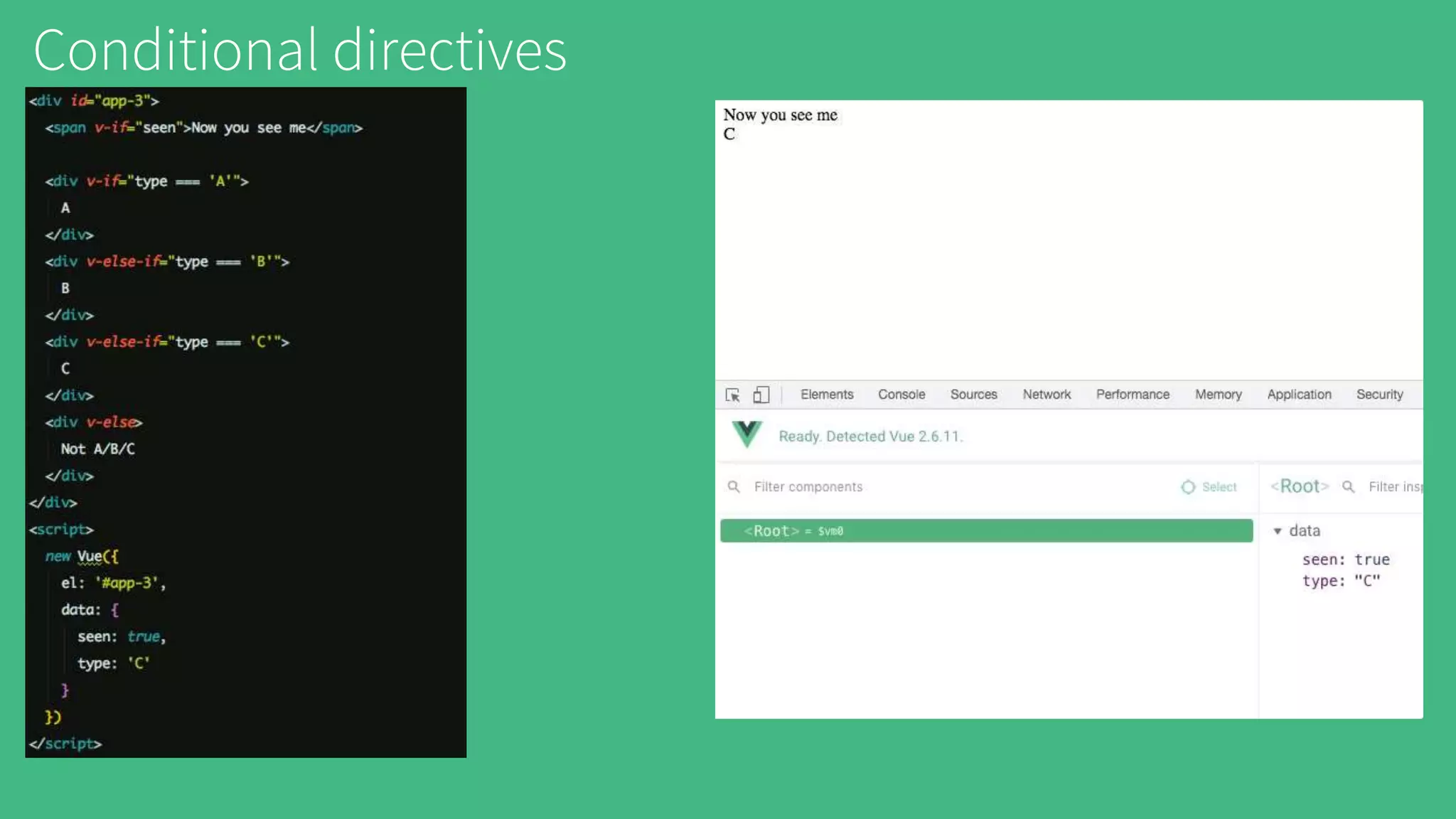This screenshot has height=819, width=1456.
Task: Switch to the Console tab
Action: (x=901, y=395)
